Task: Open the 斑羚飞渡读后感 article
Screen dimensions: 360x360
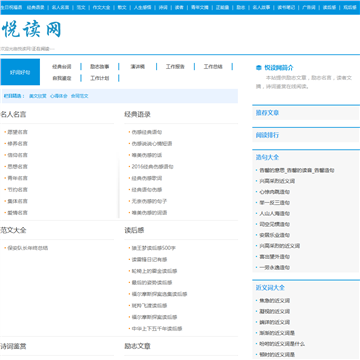Action: click(149, 306)
